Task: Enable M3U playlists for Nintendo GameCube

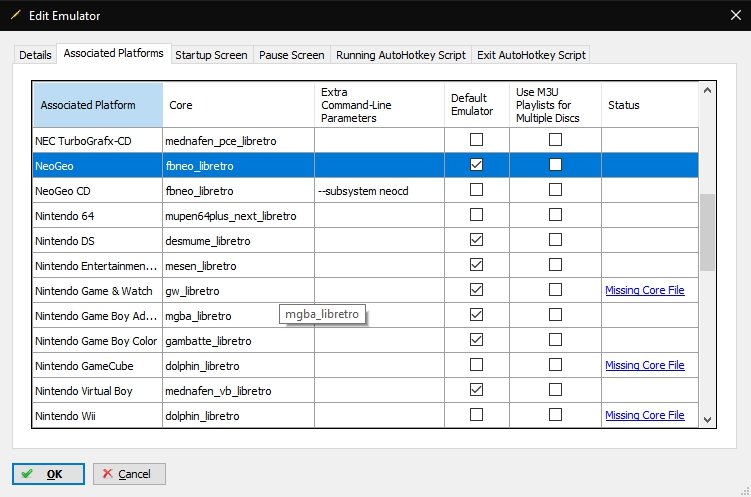Action: tap(555, 364)
